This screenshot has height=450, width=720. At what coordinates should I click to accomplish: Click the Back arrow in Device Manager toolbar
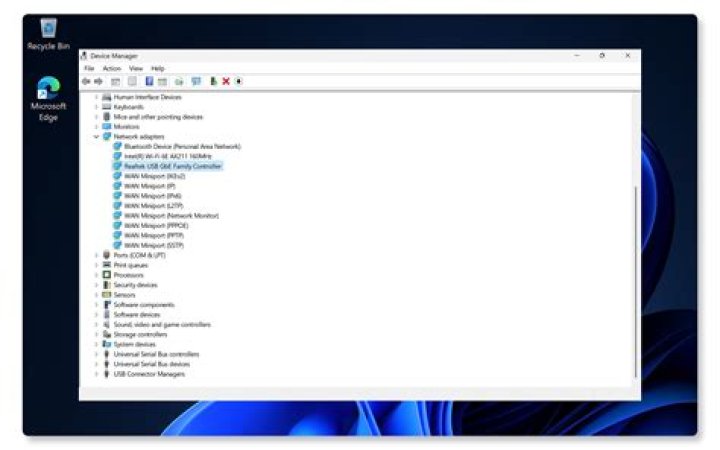86,81
